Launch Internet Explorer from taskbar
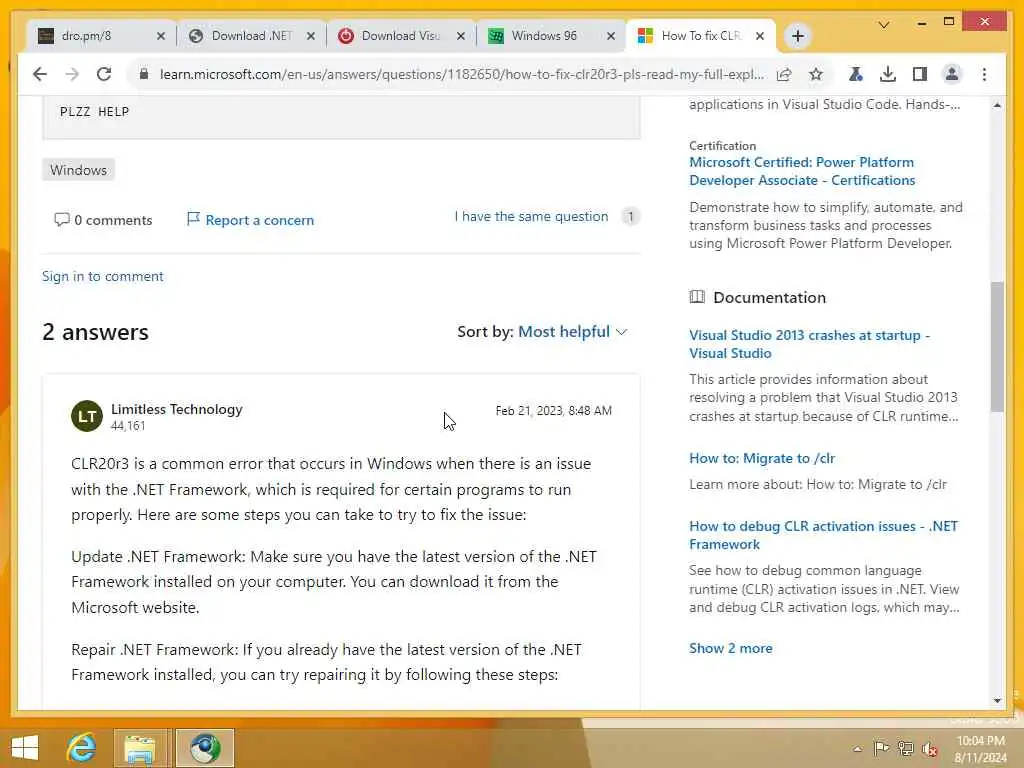This screenshot has height=768, width=1024. pyautogui.click(x=82, y=748)
